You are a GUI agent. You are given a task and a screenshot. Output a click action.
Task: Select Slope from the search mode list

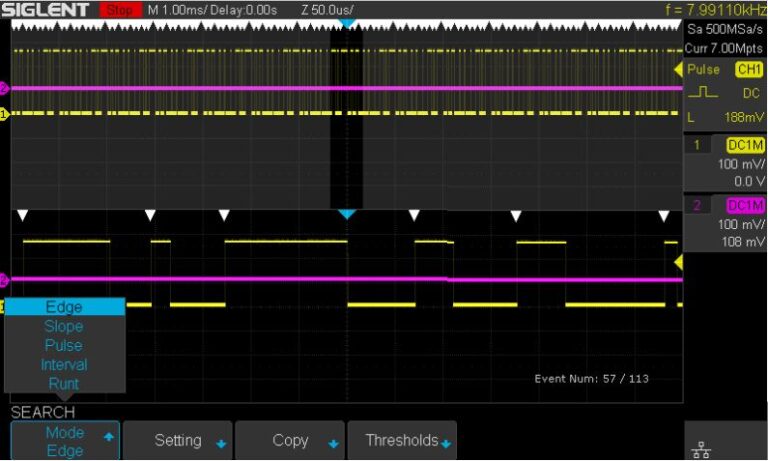pos(64,326)
